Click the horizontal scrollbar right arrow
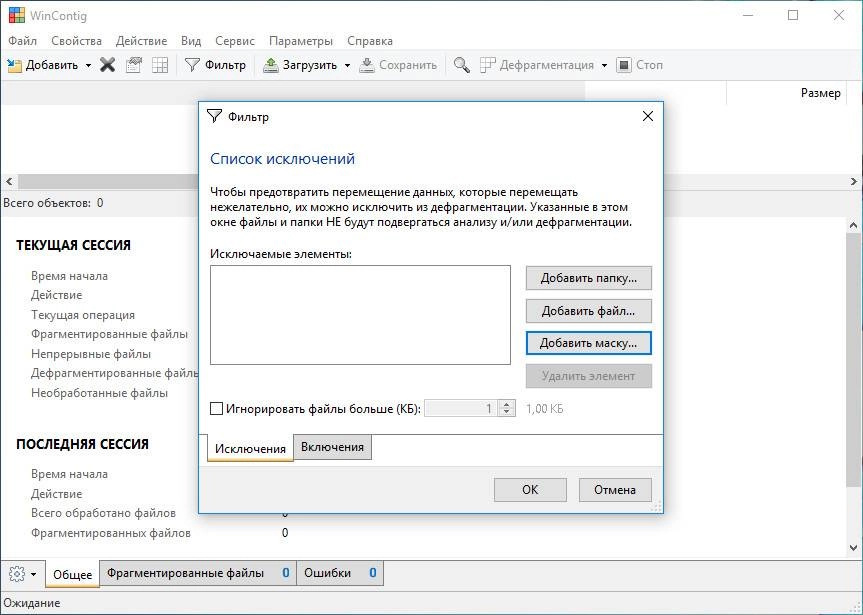 point(854,181)
